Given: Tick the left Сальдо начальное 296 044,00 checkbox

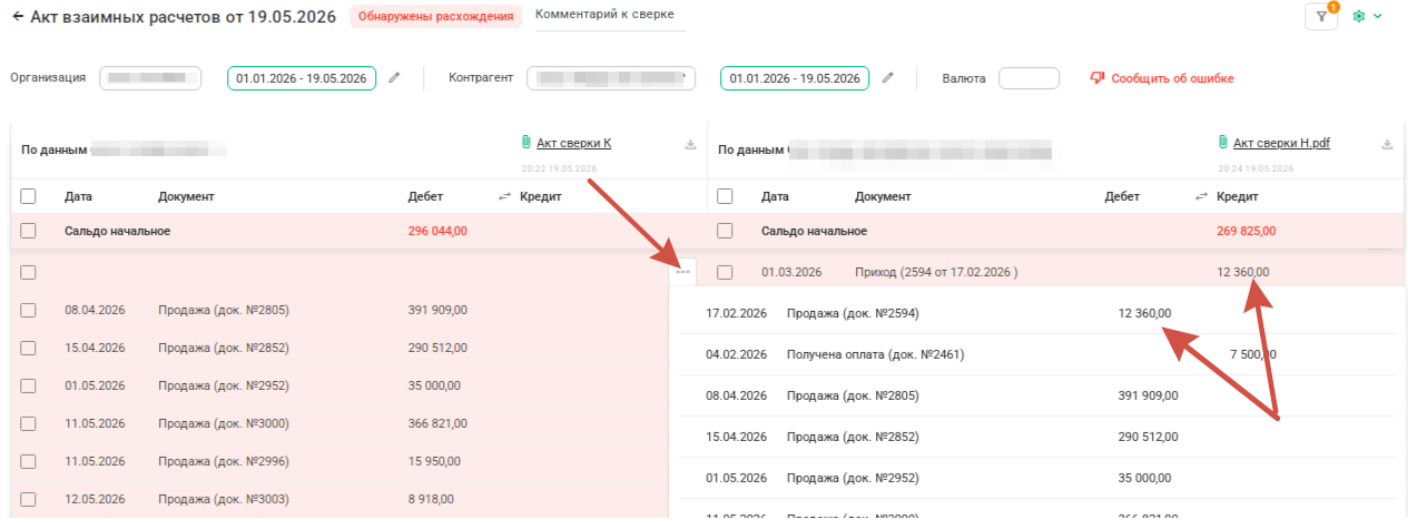Looking at the screenshot, I should click(x=28, y=231).
